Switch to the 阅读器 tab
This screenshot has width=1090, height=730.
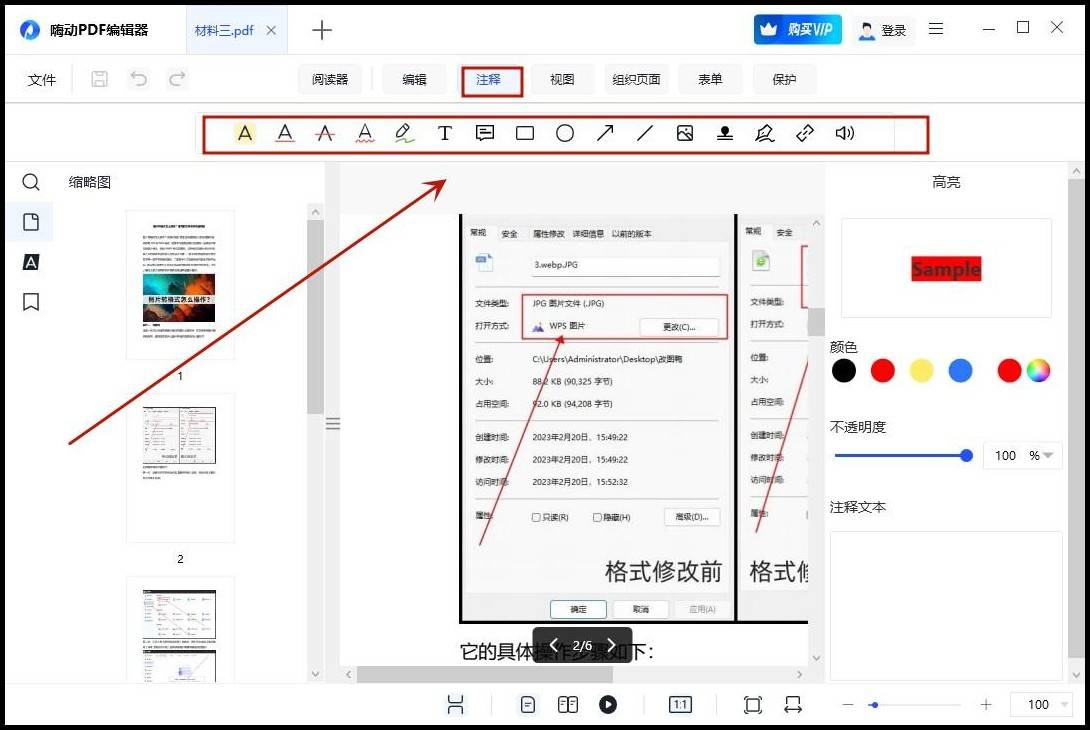pyautogui.click(x=330, y=79)
